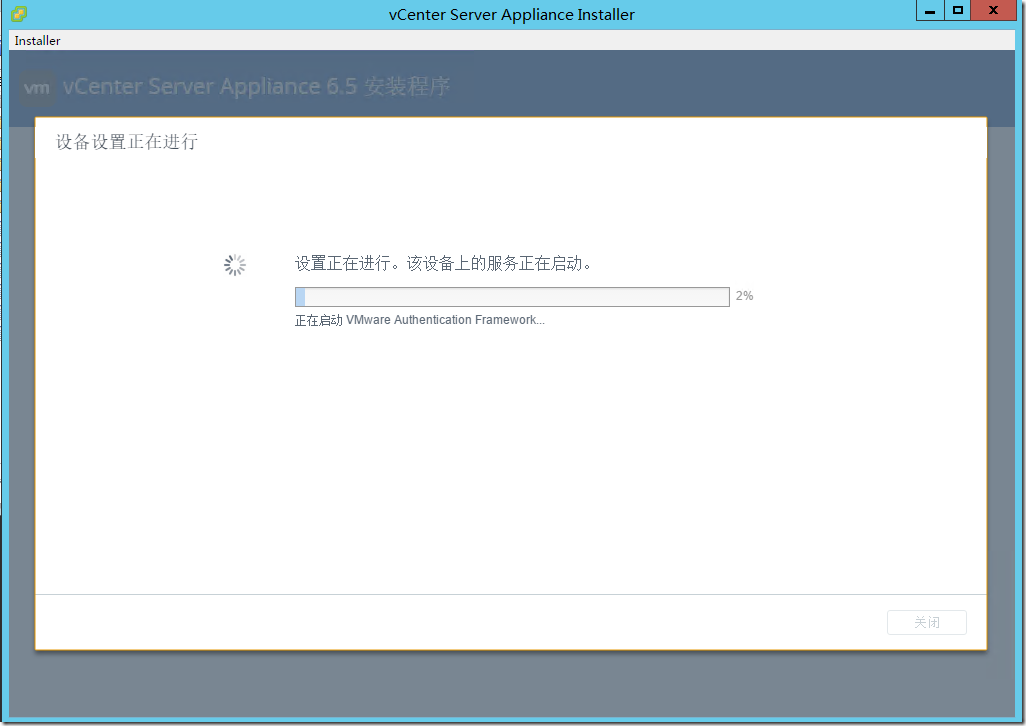The image size is (1026, 726).
Task: Click the vCenter installer app icon in title bar
Action: [x=19, y=14]
